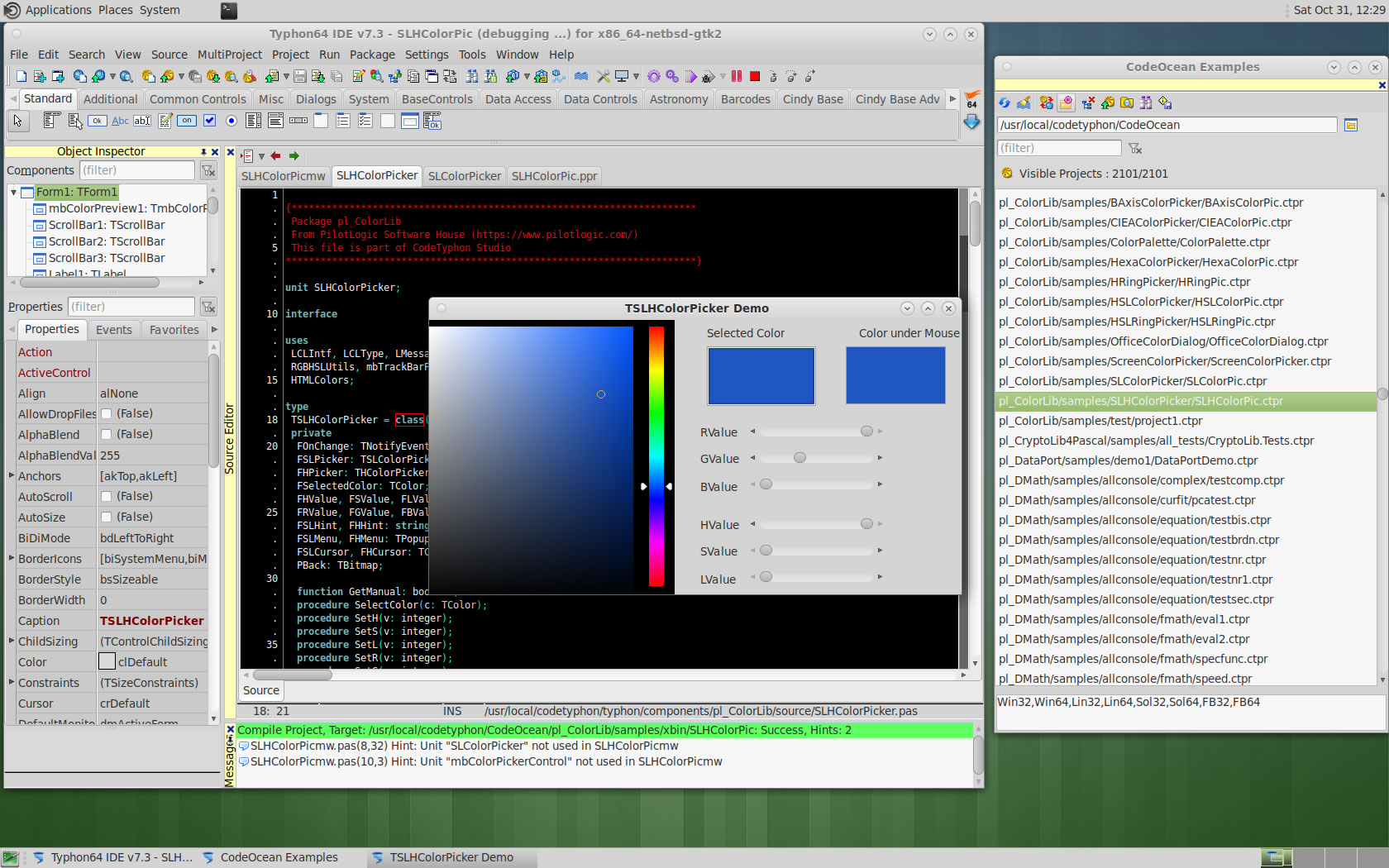This screenshot has height=868, width=1389.
Task: Expand the BorderIcons property node
Action: click(12, 558)
